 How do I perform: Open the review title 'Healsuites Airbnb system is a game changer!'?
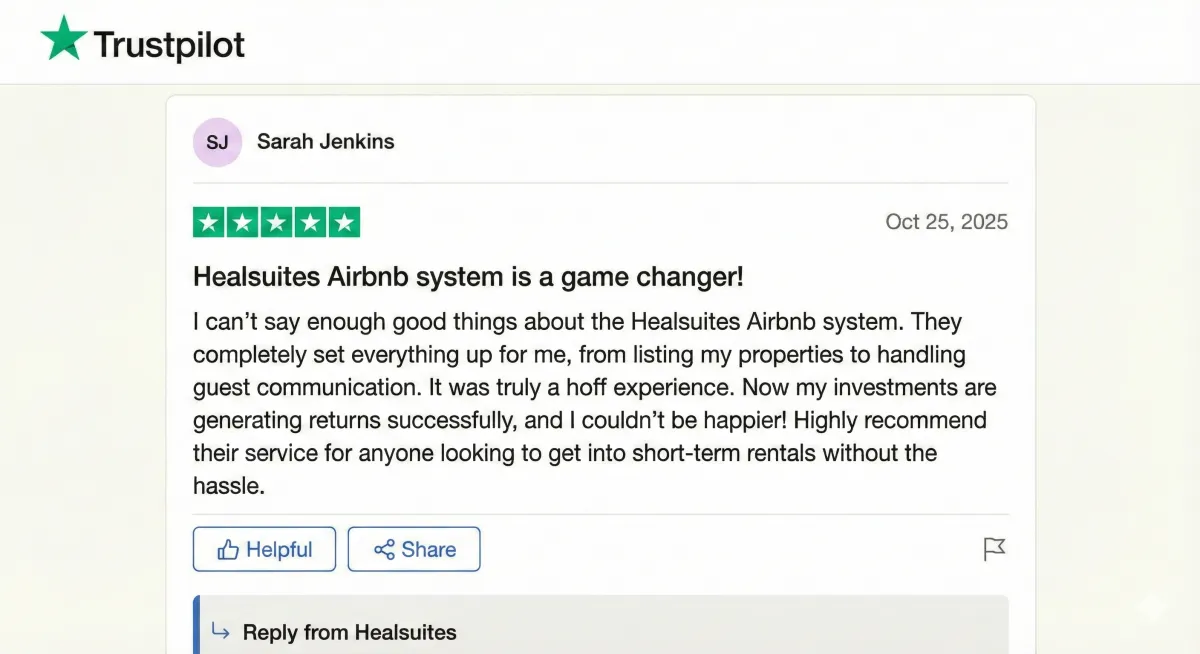click(x=467, y=277)
